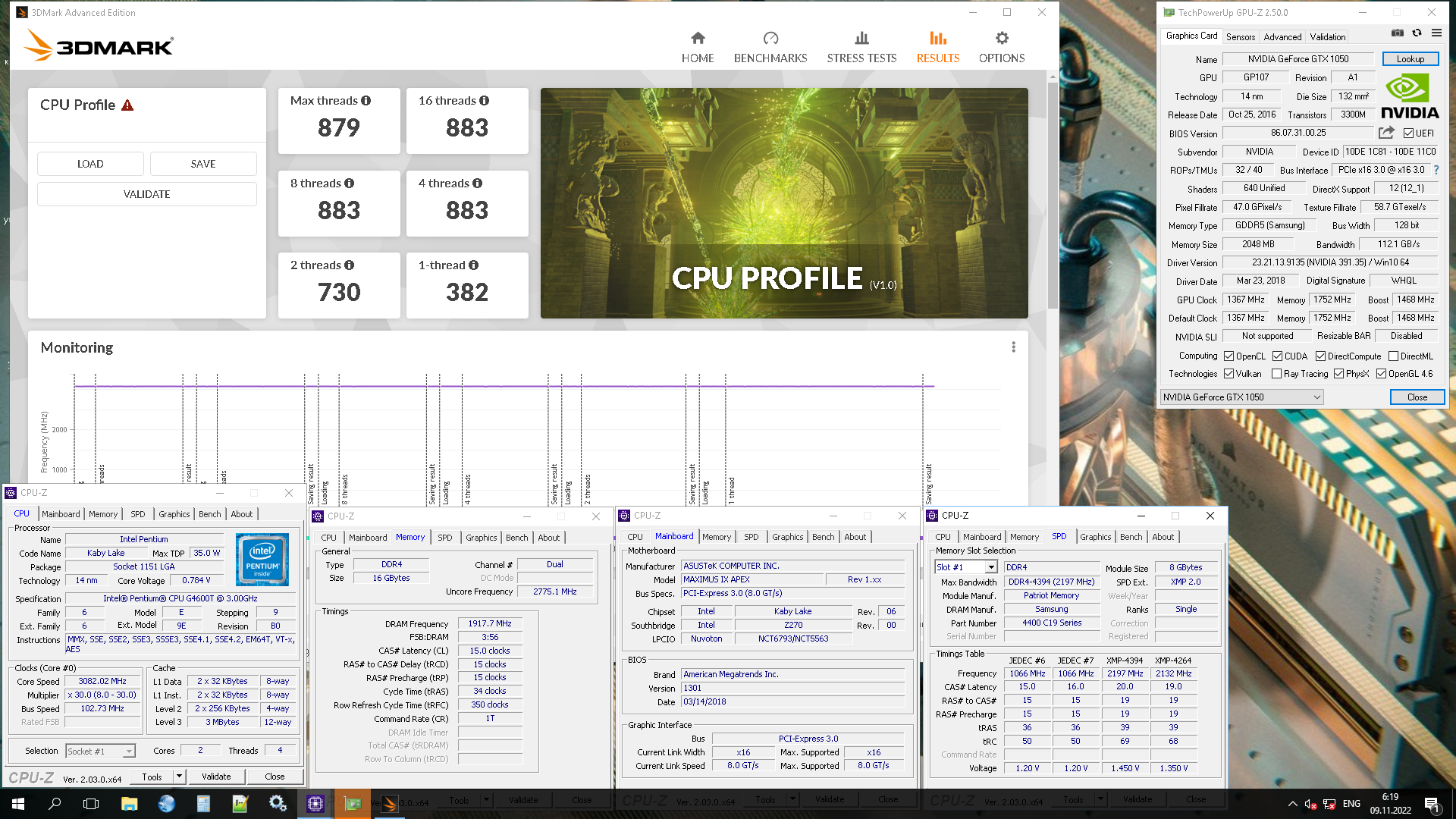The width and height of the screenshot is (1456, 819).
Task: Toggle UEFI checkbox in GPU-Z
Action: (1408, 133)
